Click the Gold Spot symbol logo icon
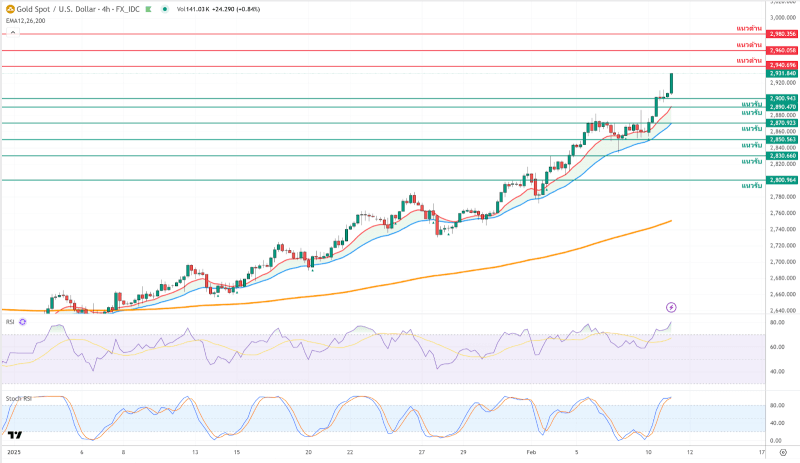800x463 pixels. (10, 8)
